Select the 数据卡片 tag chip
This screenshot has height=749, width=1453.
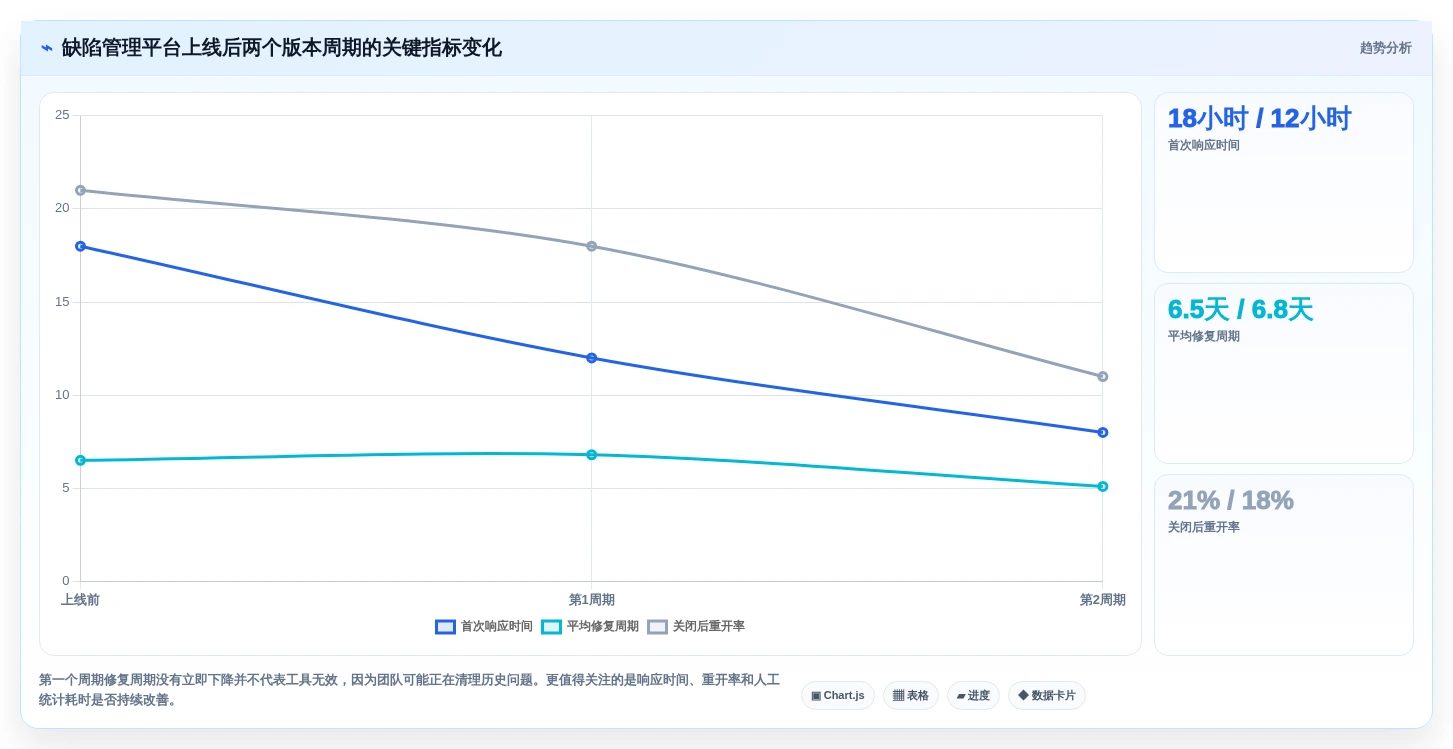(x=1047, y=696)
